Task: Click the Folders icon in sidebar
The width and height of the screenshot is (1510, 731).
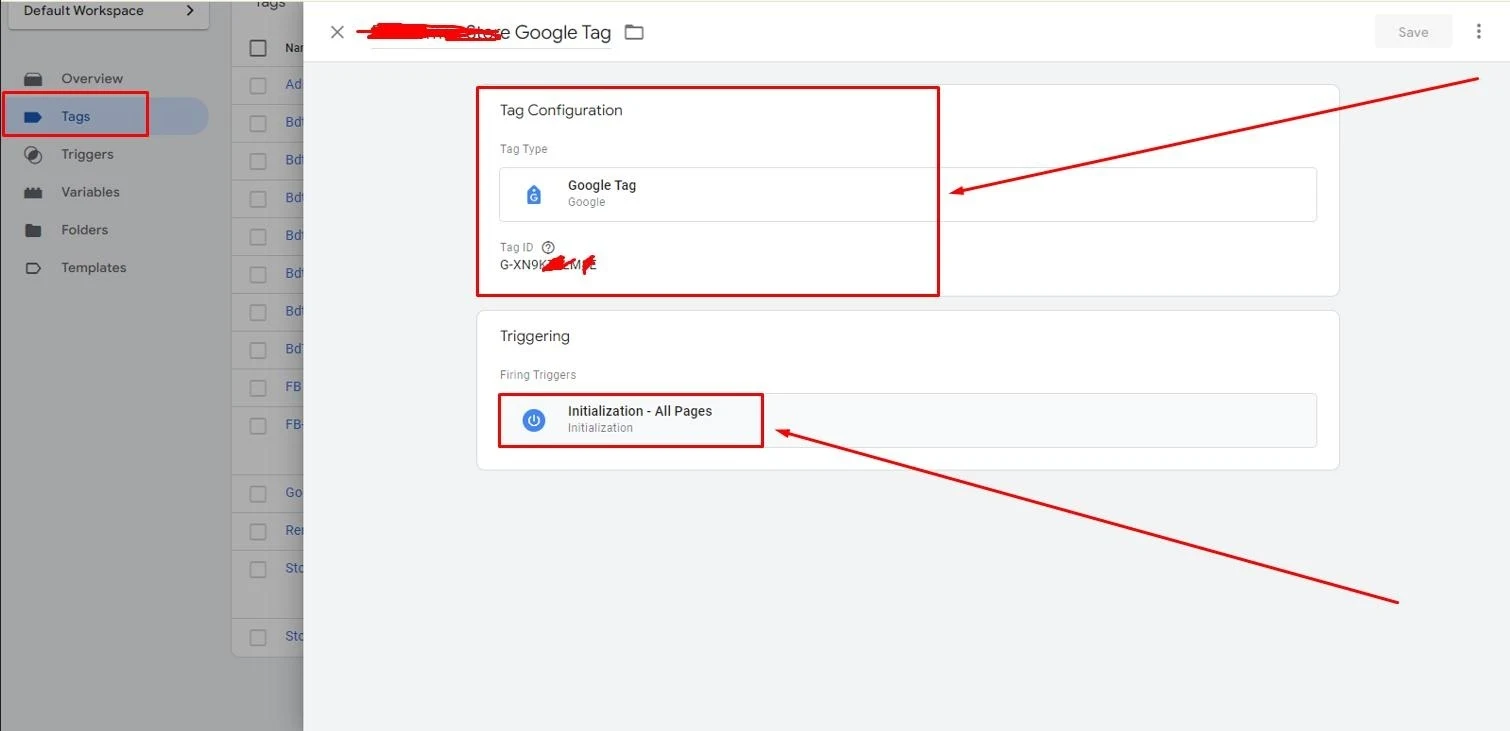Action: pos(33,230)
